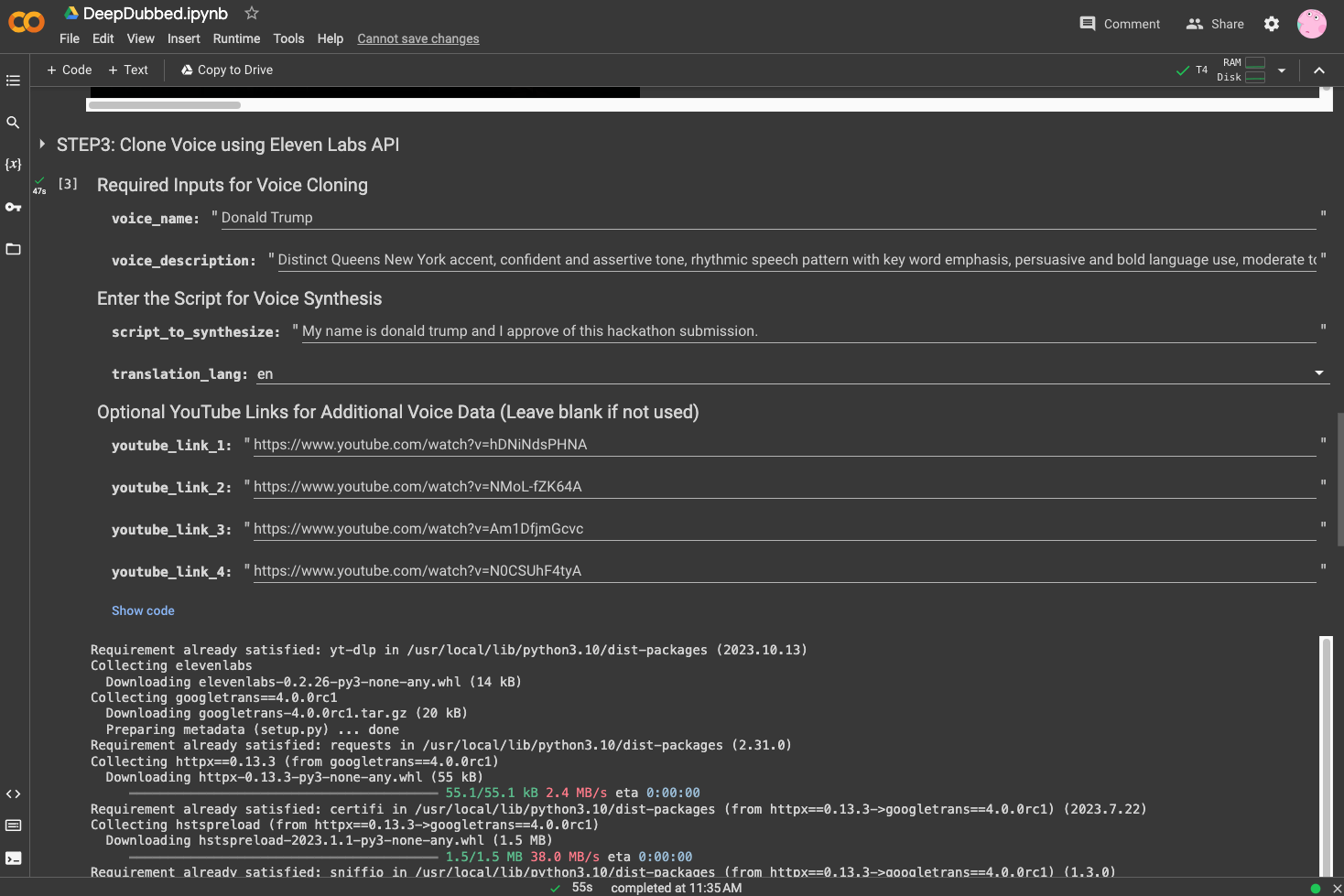Image resolution: width=1344 pixels, height=896 pixels.
Task: Edit the youtube_link_2 field
Action: (784, 487)
